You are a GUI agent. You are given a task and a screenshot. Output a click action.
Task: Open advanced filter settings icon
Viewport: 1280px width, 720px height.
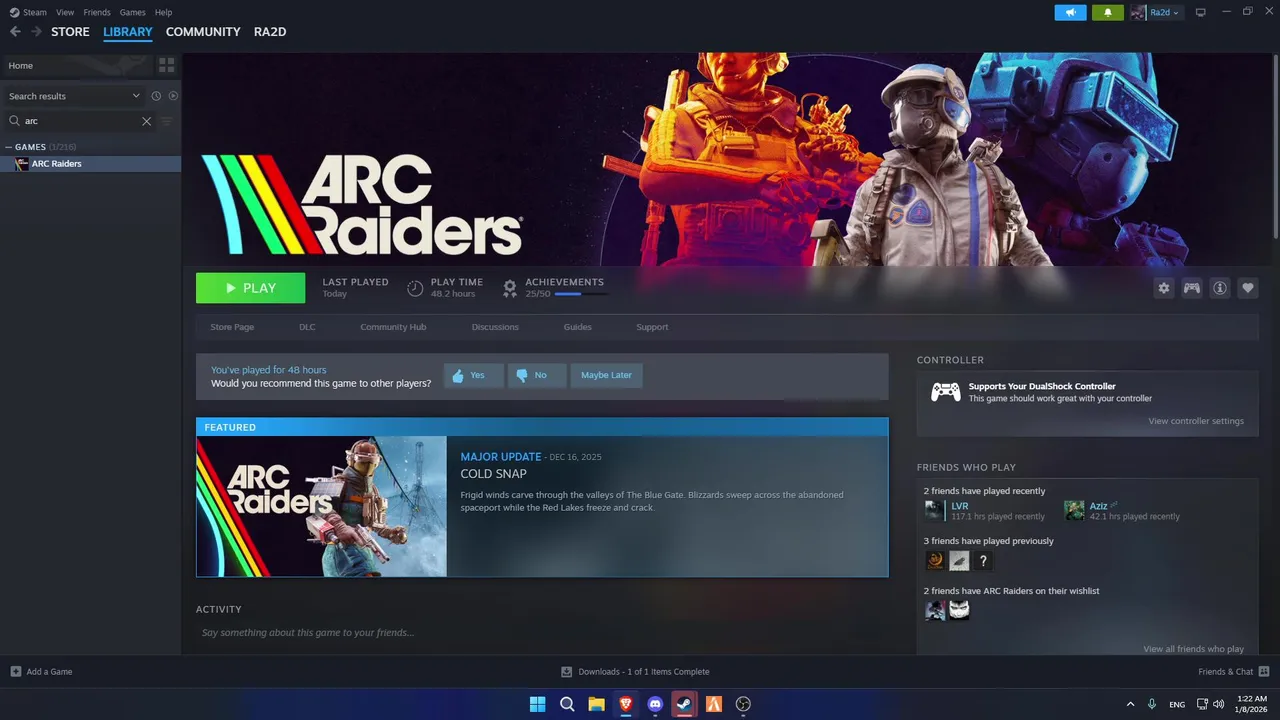pyautogui.click(x=167, y=121)
